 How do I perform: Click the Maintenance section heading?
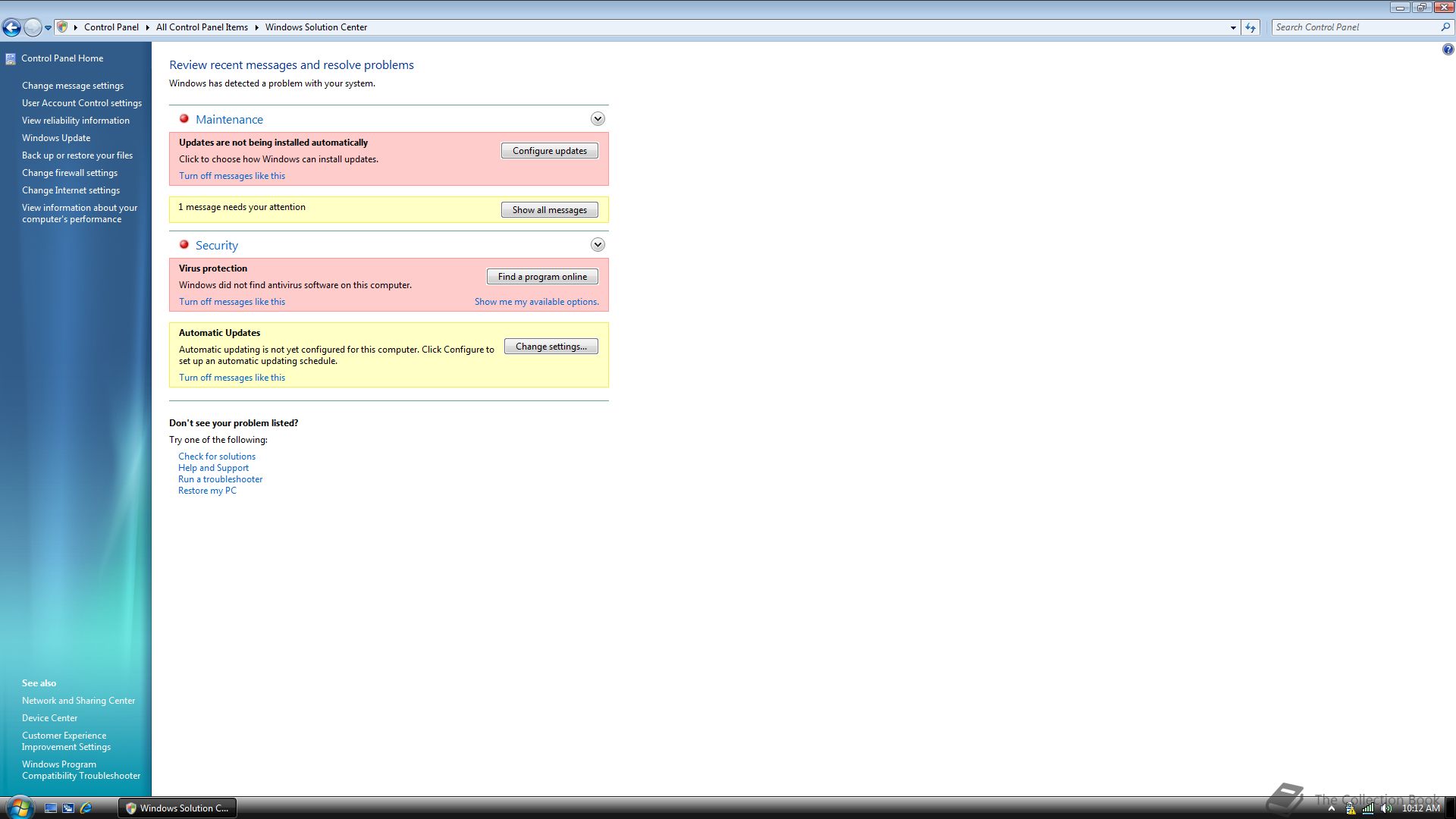229,120
